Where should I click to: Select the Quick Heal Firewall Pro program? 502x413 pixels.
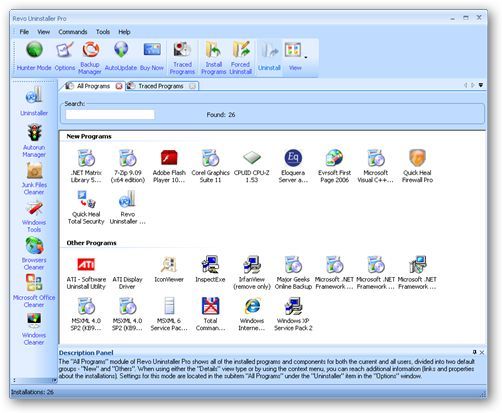(x=417, y=166)
